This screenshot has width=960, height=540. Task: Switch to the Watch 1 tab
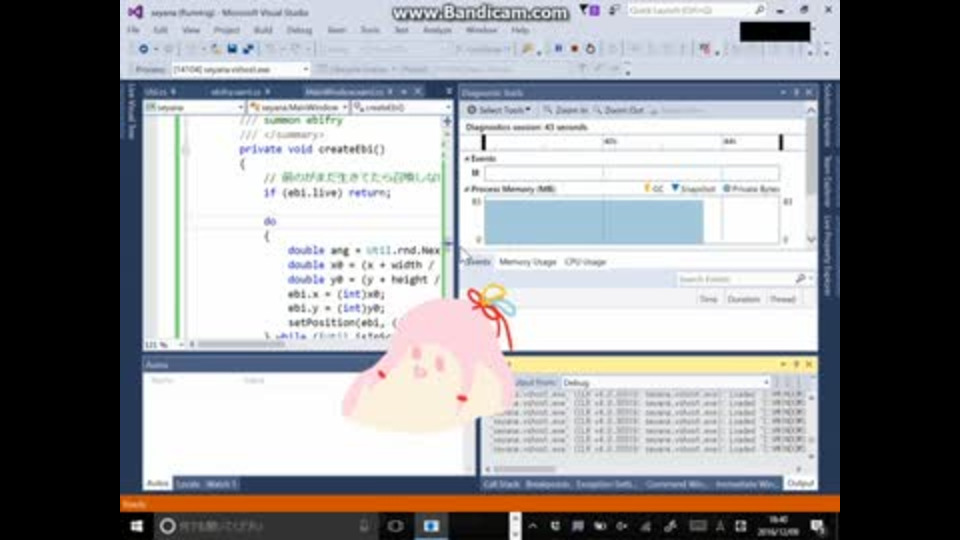221,484
